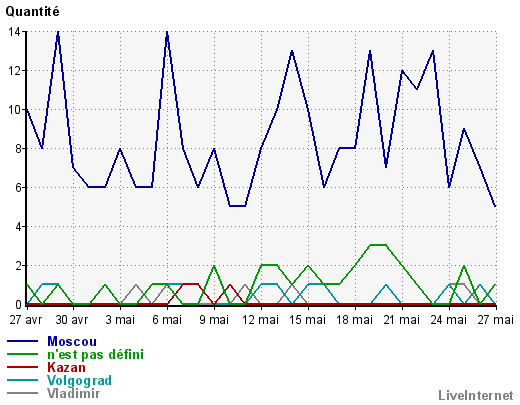Click the 30 avr axis date label
520x405 pixels.
coord(72,320)
